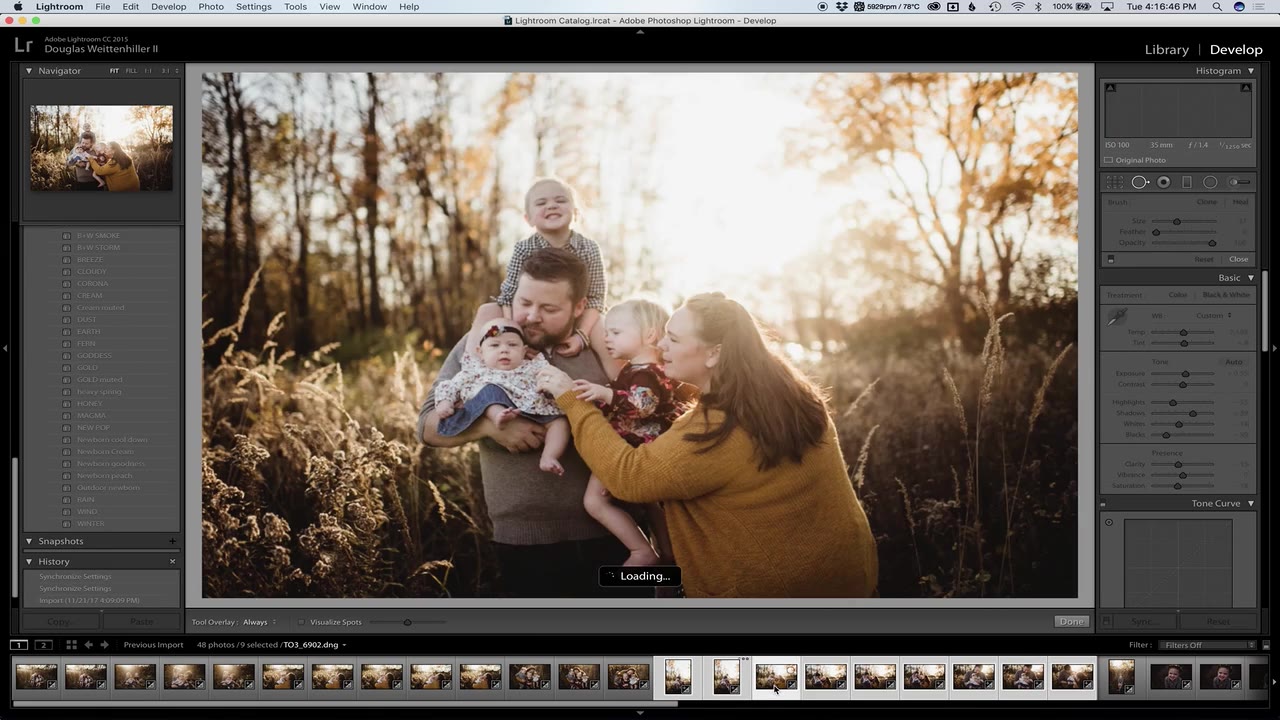This screenshot has height=720, width=1280.
Task: Go back to previous photo arrow
Action: click(x=88, y=645)
